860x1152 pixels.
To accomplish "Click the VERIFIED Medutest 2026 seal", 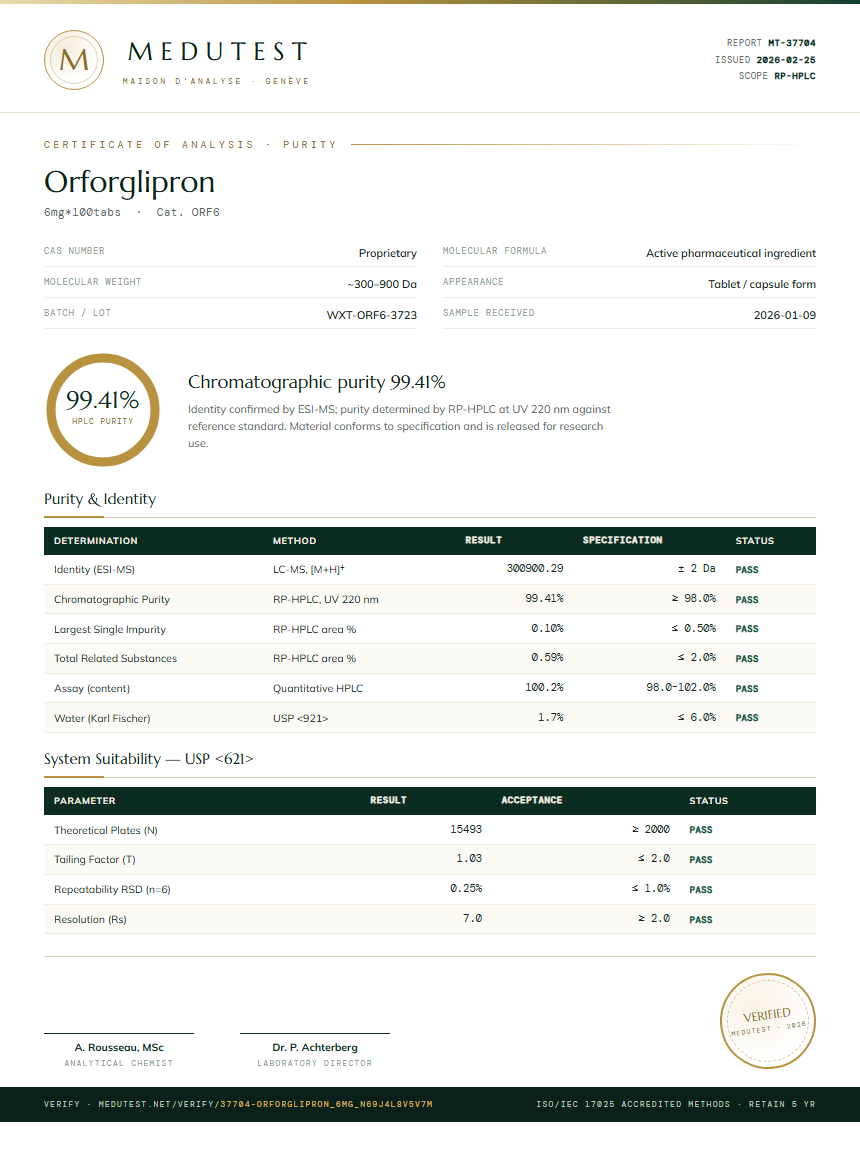I will coord(767,1020).
